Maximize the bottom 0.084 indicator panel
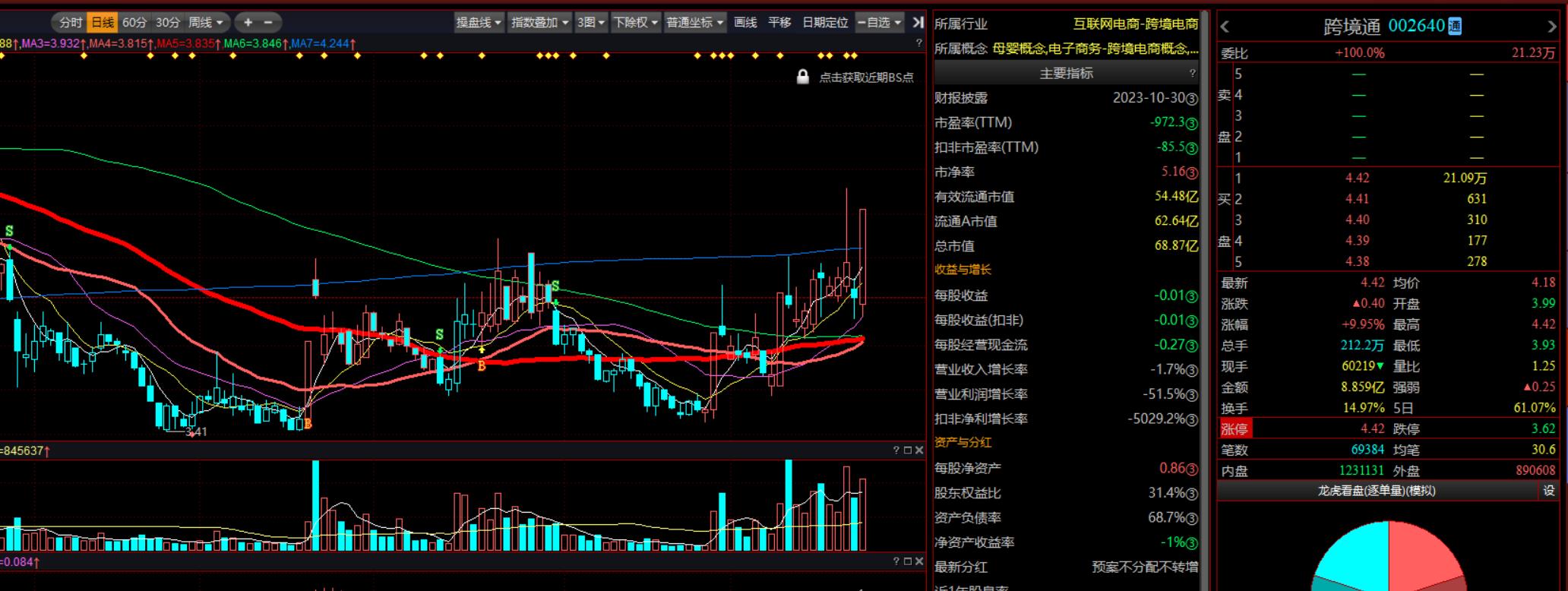 [907, 561]
